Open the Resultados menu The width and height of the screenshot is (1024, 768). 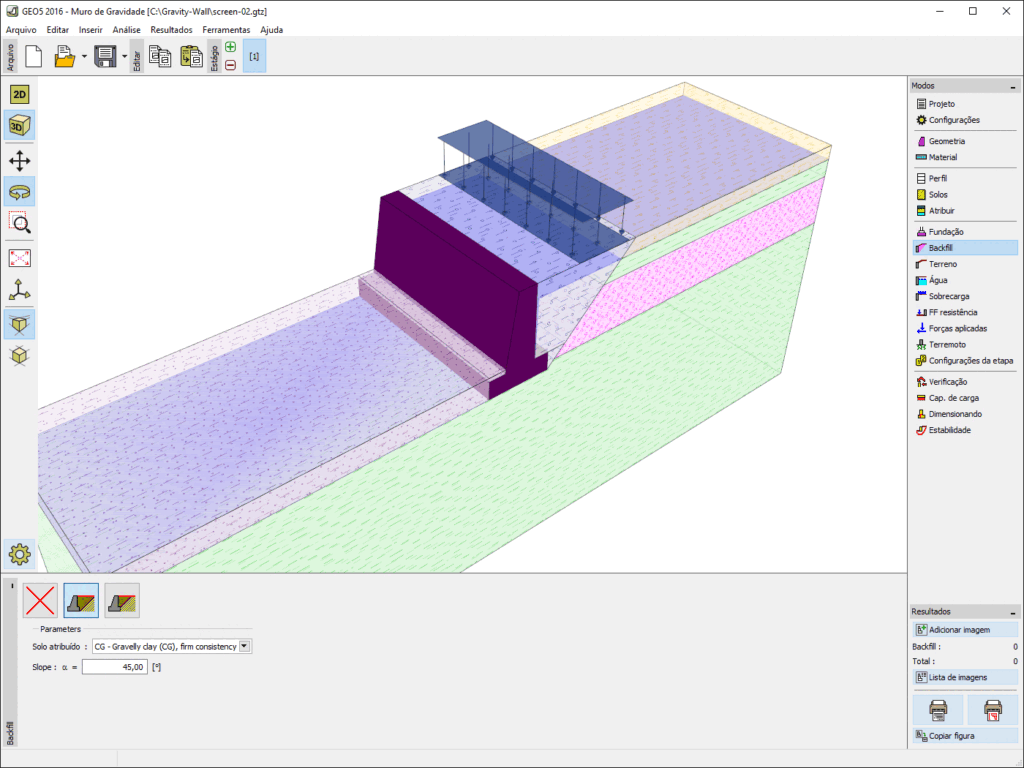pyautogui.click(x=171, y=30)
